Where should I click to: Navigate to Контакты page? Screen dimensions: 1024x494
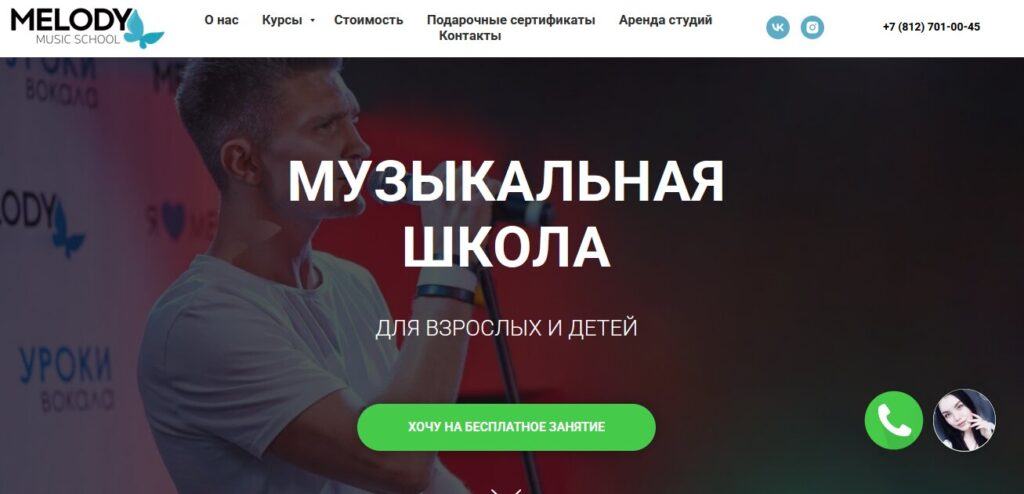pos(470,36)
